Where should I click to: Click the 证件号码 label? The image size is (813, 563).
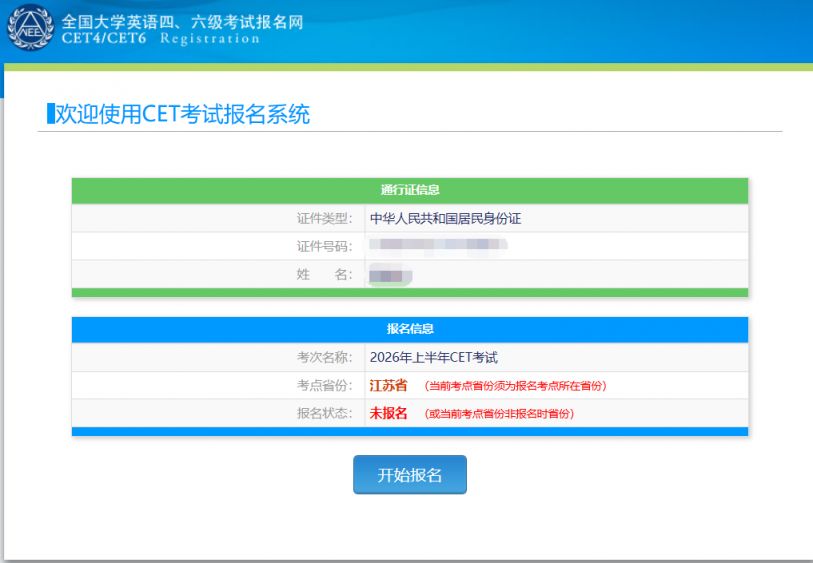[x=325, y=246]
